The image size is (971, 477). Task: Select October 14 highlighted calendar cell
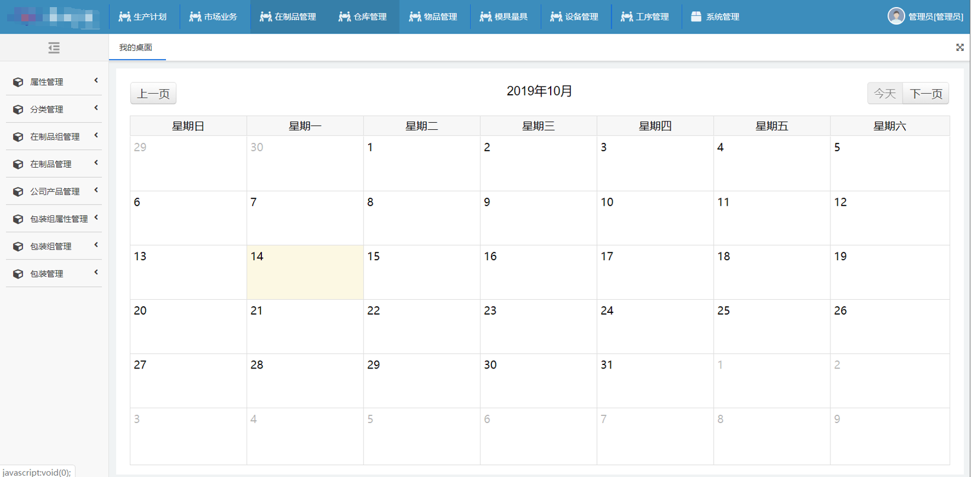point(305,272)
